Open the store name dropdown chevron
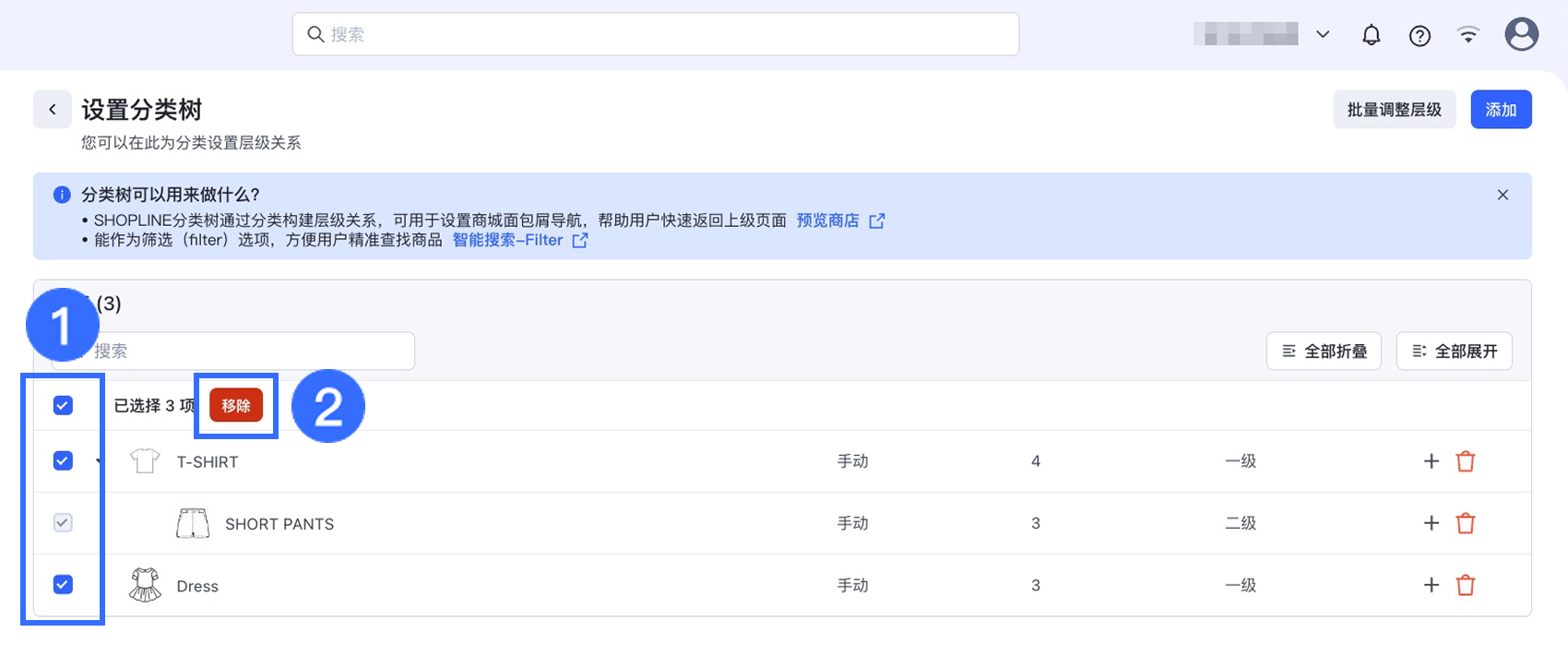Screen dimensions: 1568x668 point(1323,34)
